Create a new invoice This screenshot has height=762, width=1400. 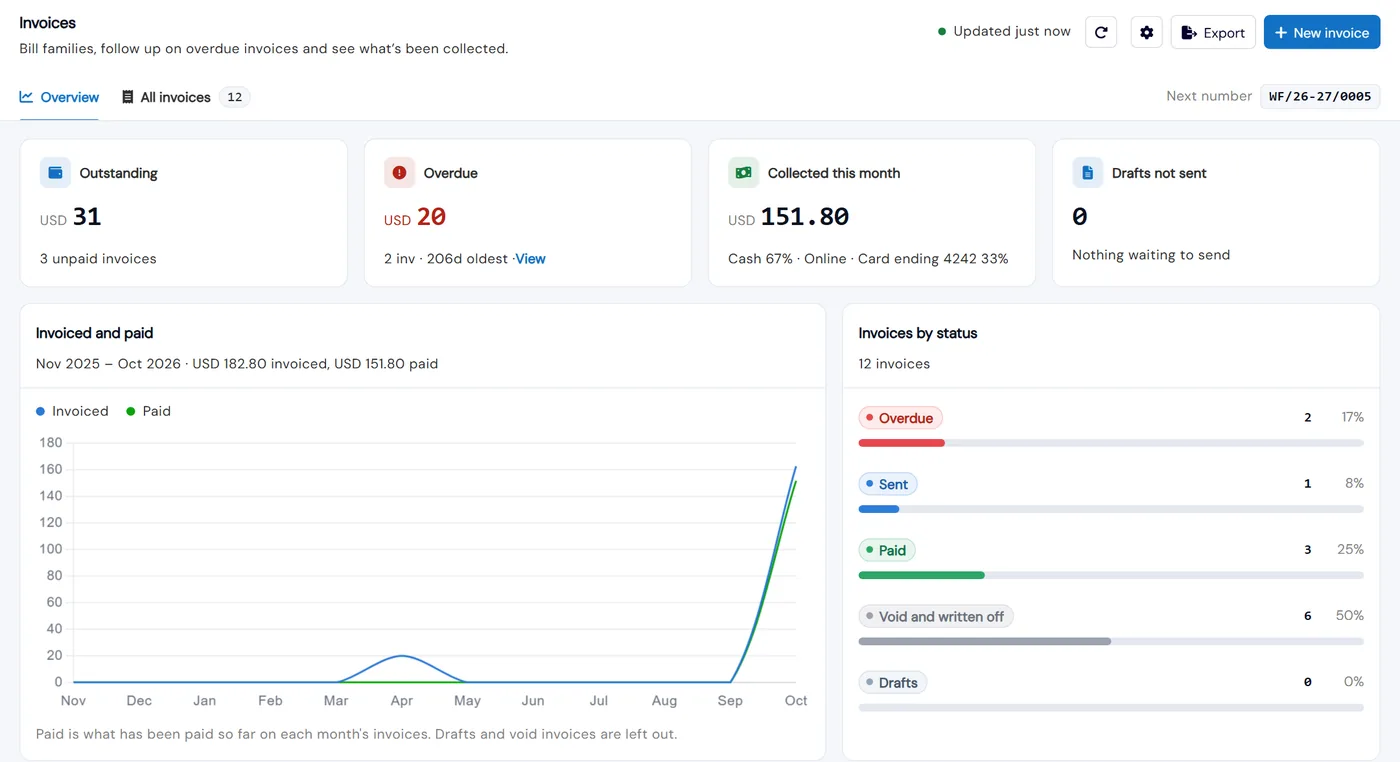pyautogui.click(x=1322, y=32)
